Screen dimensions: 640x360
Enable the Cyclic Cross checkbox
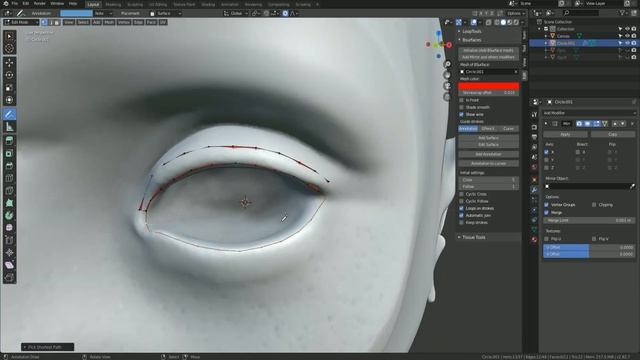(x=462, y=194)
